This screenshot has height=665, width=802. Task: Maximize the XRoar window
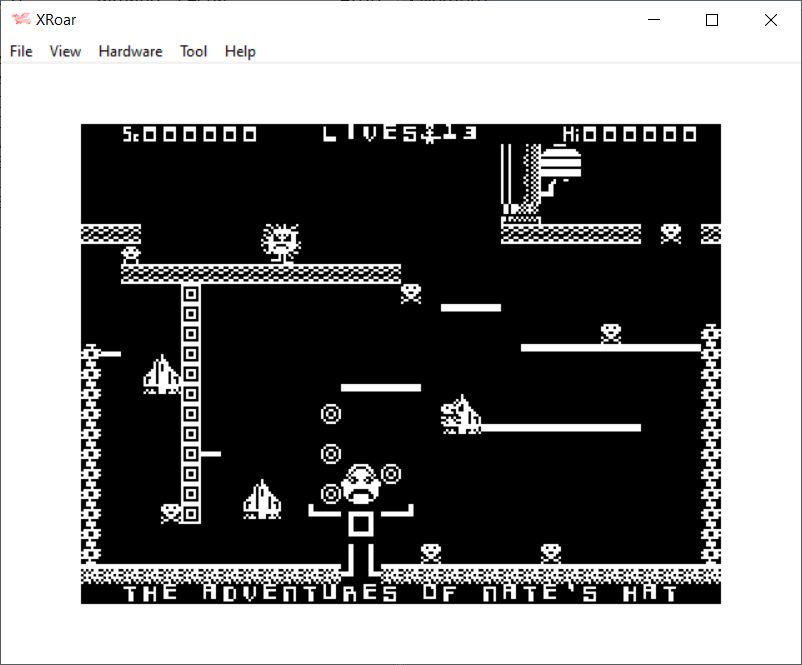tap(711, 20)
